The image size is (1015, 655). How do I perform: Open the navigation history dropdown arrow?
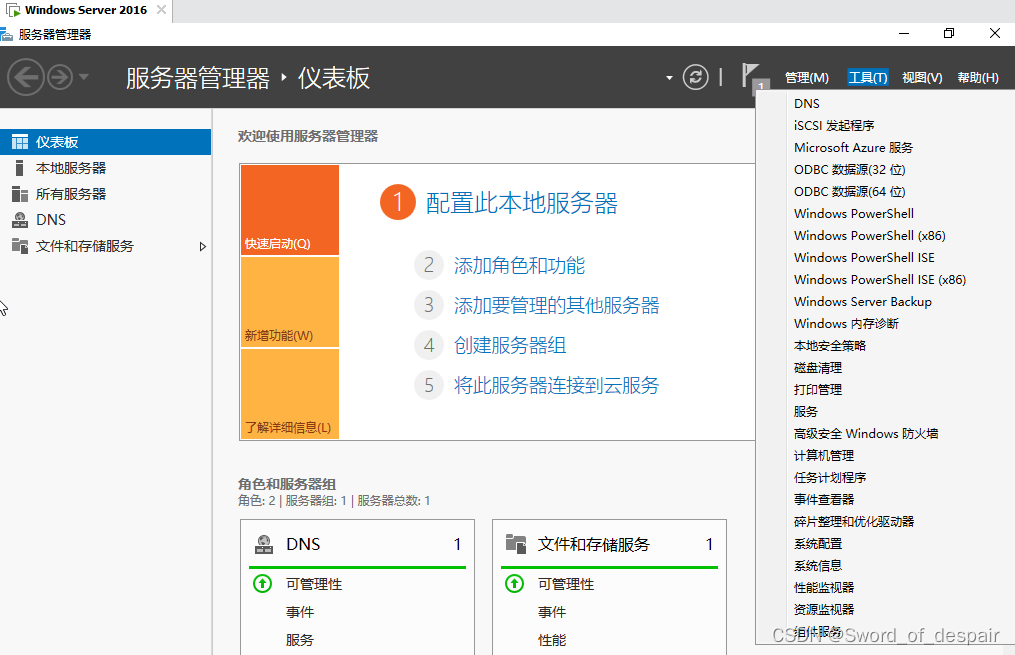[84, 77]
